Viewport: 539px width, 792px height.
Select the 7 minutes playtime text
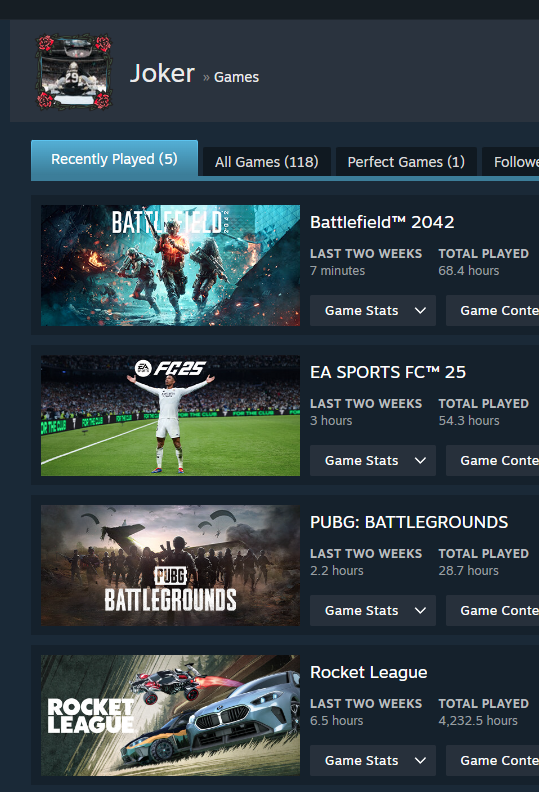337,271
